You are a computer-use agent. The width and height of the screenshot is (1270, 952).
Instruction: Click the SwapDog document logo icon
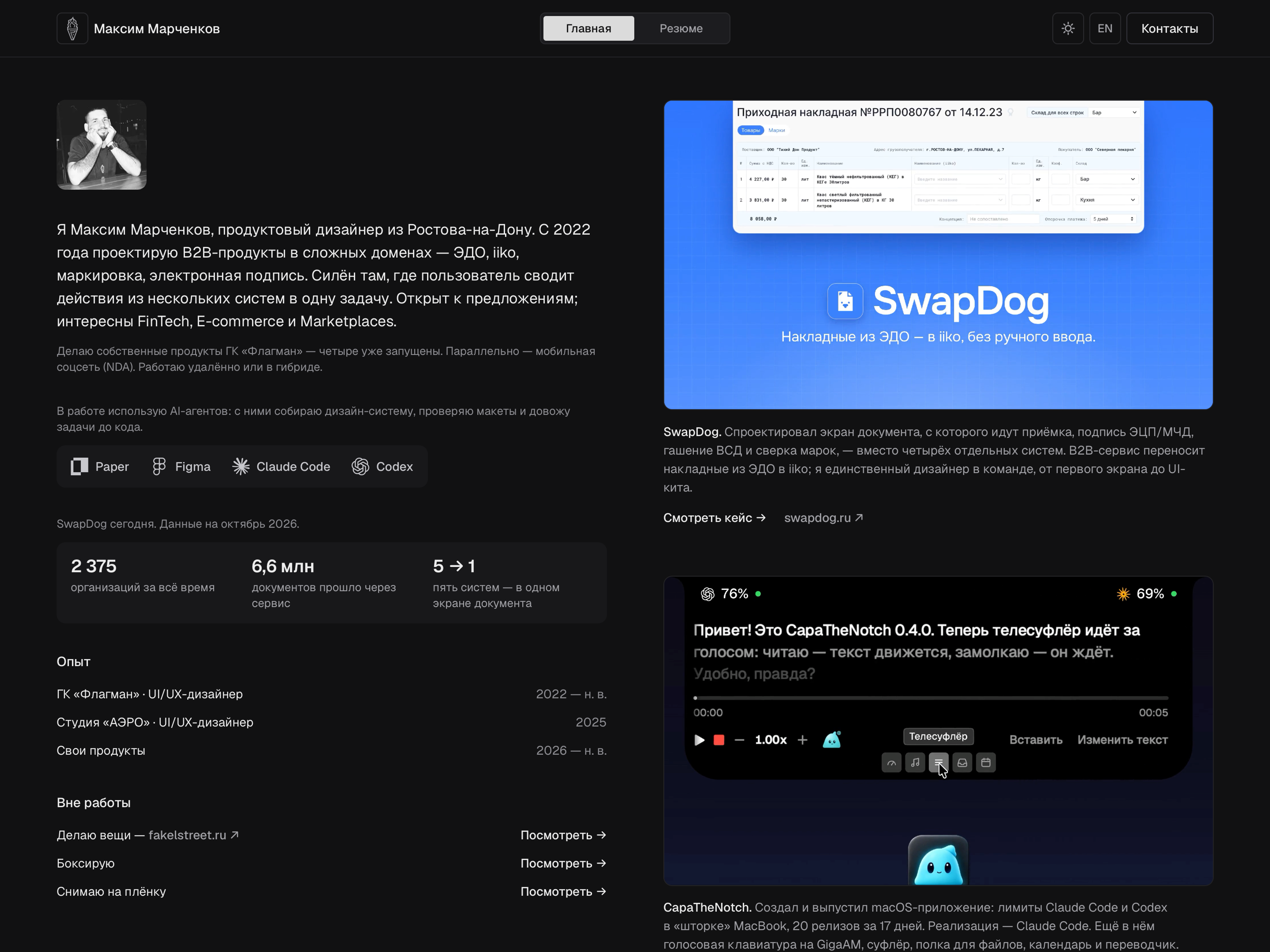coord(845,301)
